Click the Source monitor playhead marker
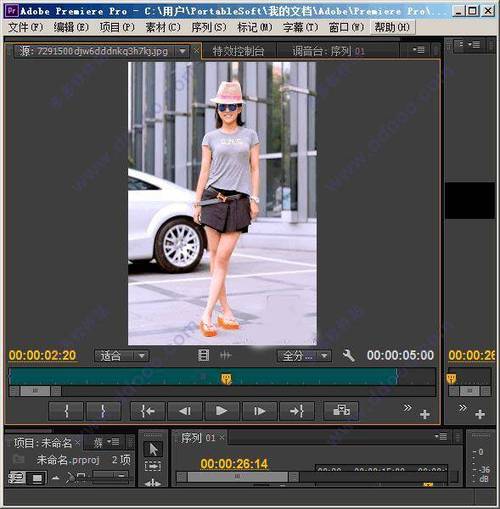Image resolution: width=500 pixels, height=509 pixels. [x=226, y=379]
